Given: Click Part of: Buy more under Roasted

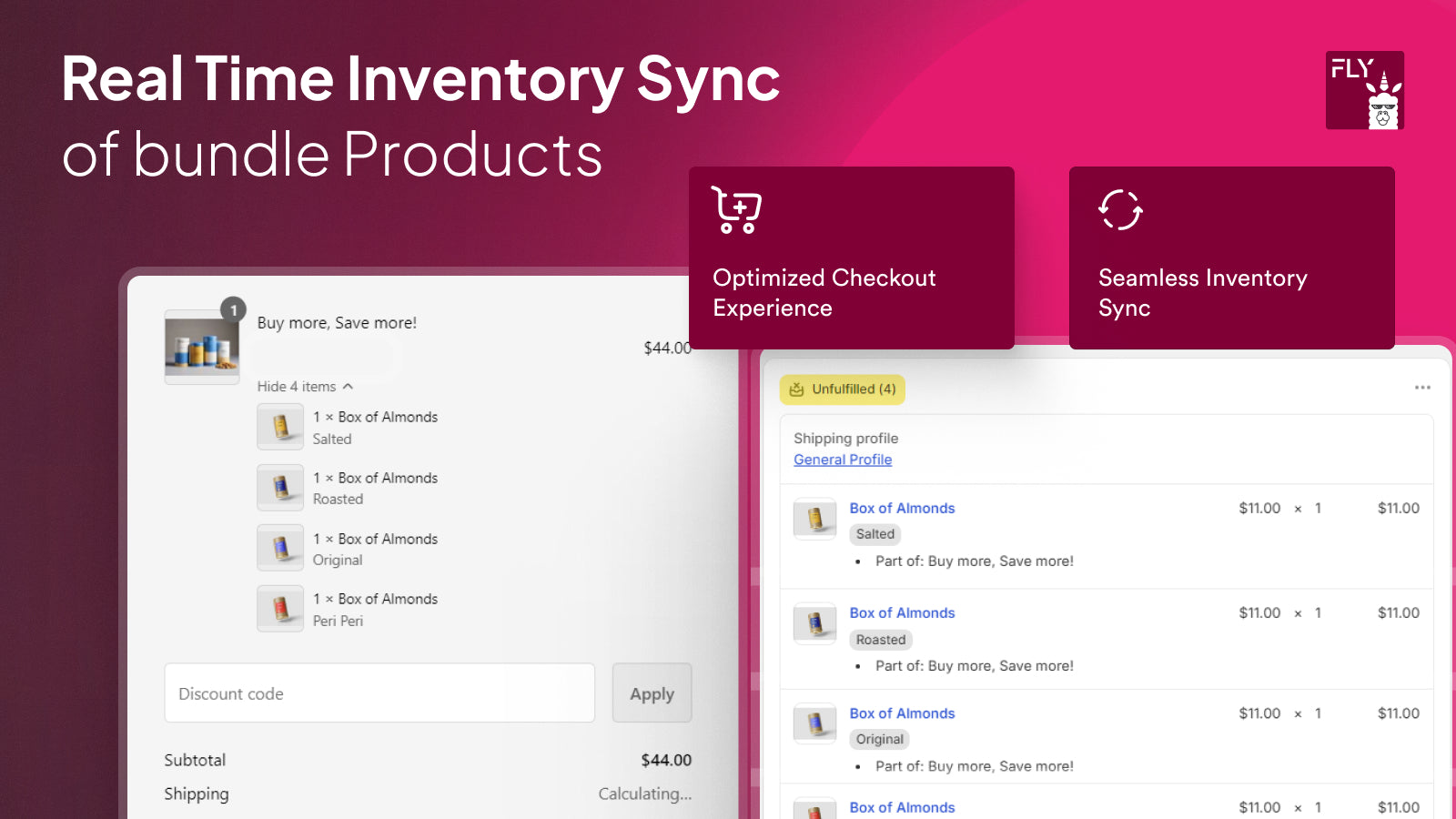Looking at the screenshot, I should click(975, 666).
